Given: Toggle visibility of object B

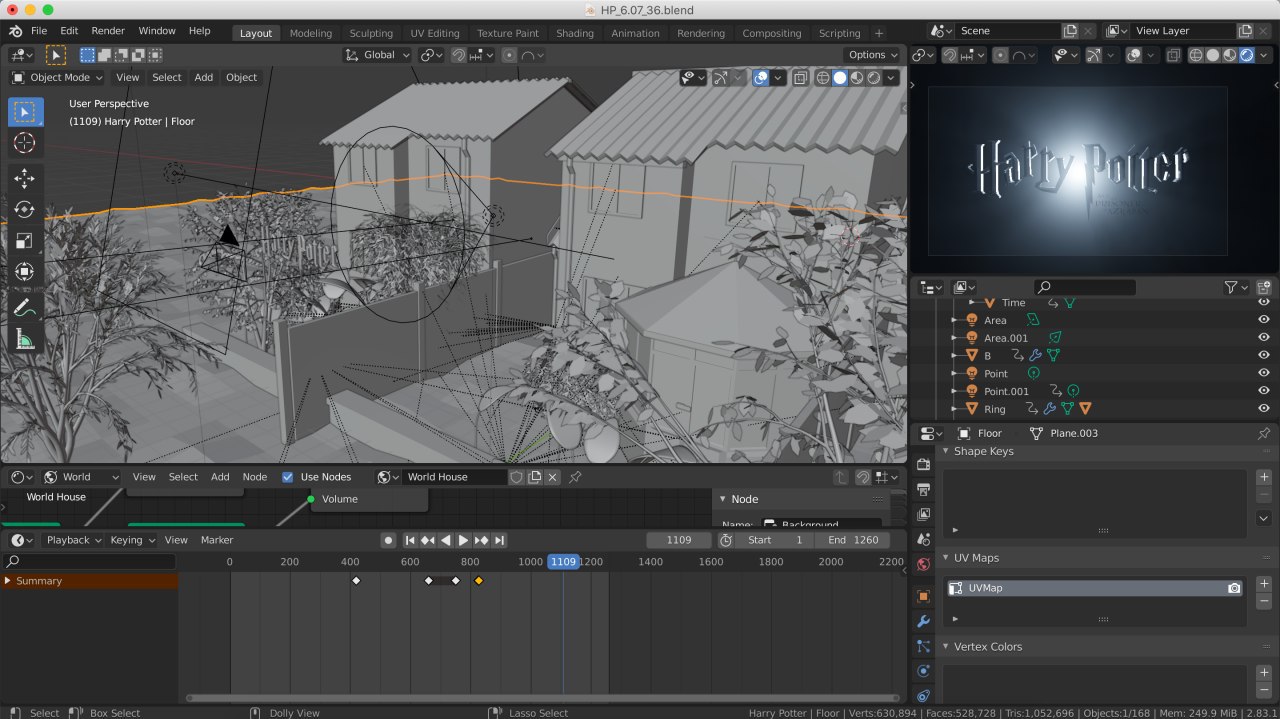Looking at the screenshot, I should (x=1264, y=355).
